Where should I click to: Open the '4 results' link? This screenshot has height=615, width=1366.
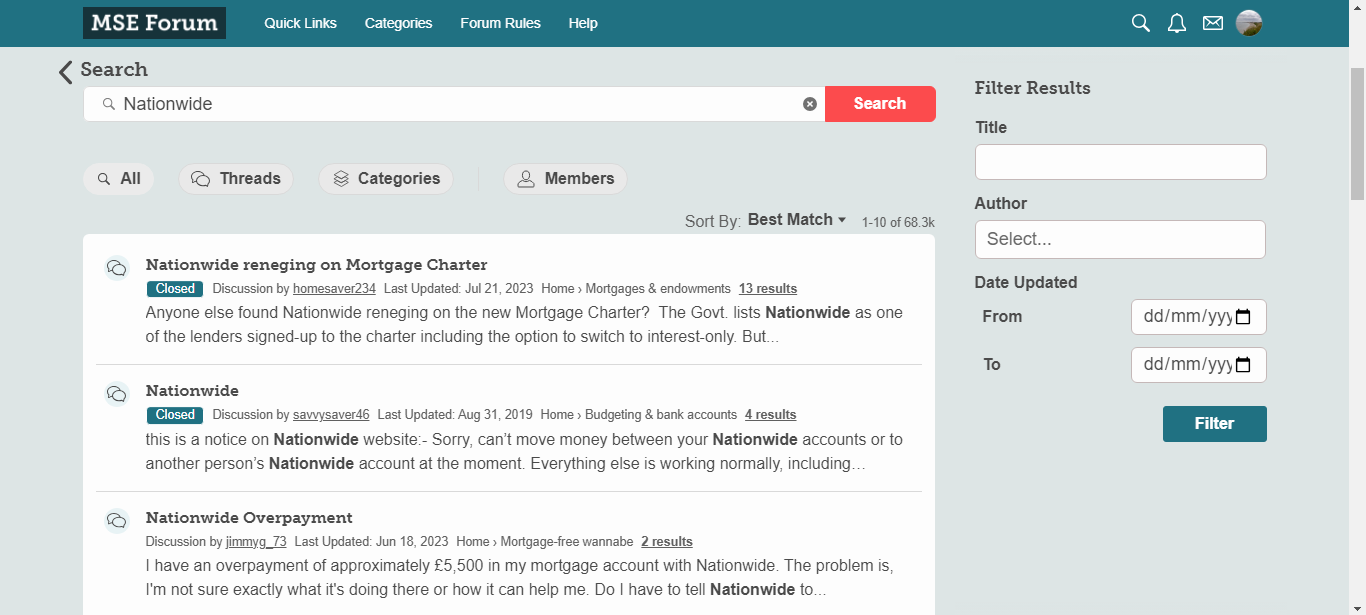(x=771, y=415)
